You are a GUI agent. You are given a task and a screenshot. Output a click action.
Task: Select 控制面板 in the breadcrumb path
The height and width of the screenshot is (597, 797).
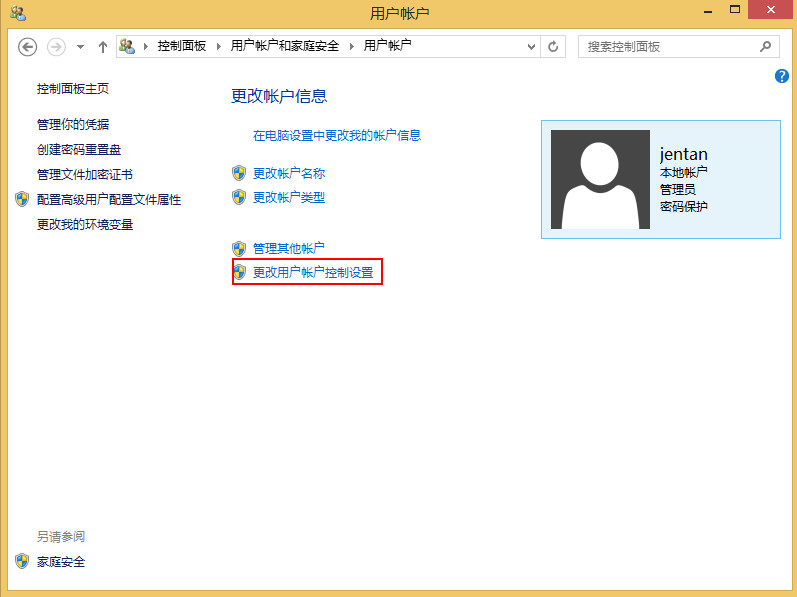click(x=181, y=46)
